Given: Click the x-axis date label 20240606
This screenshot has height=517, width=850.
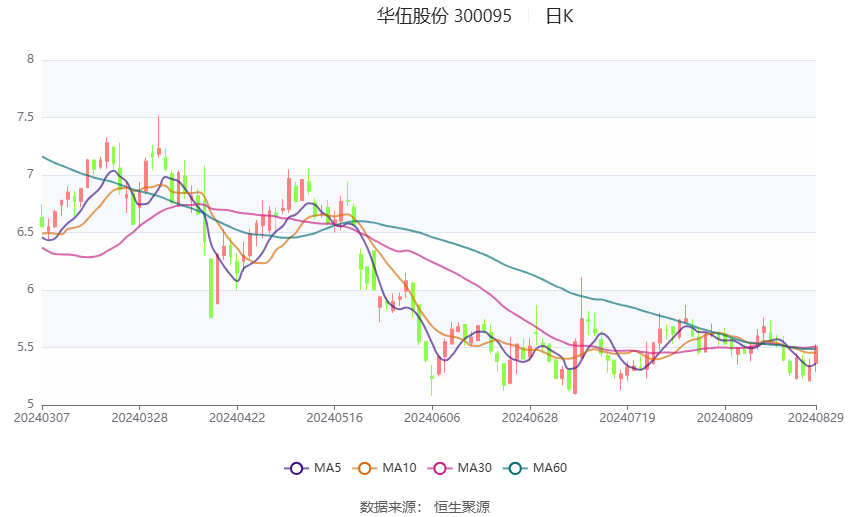Looking at the screenshot, I should click(432, 418).
